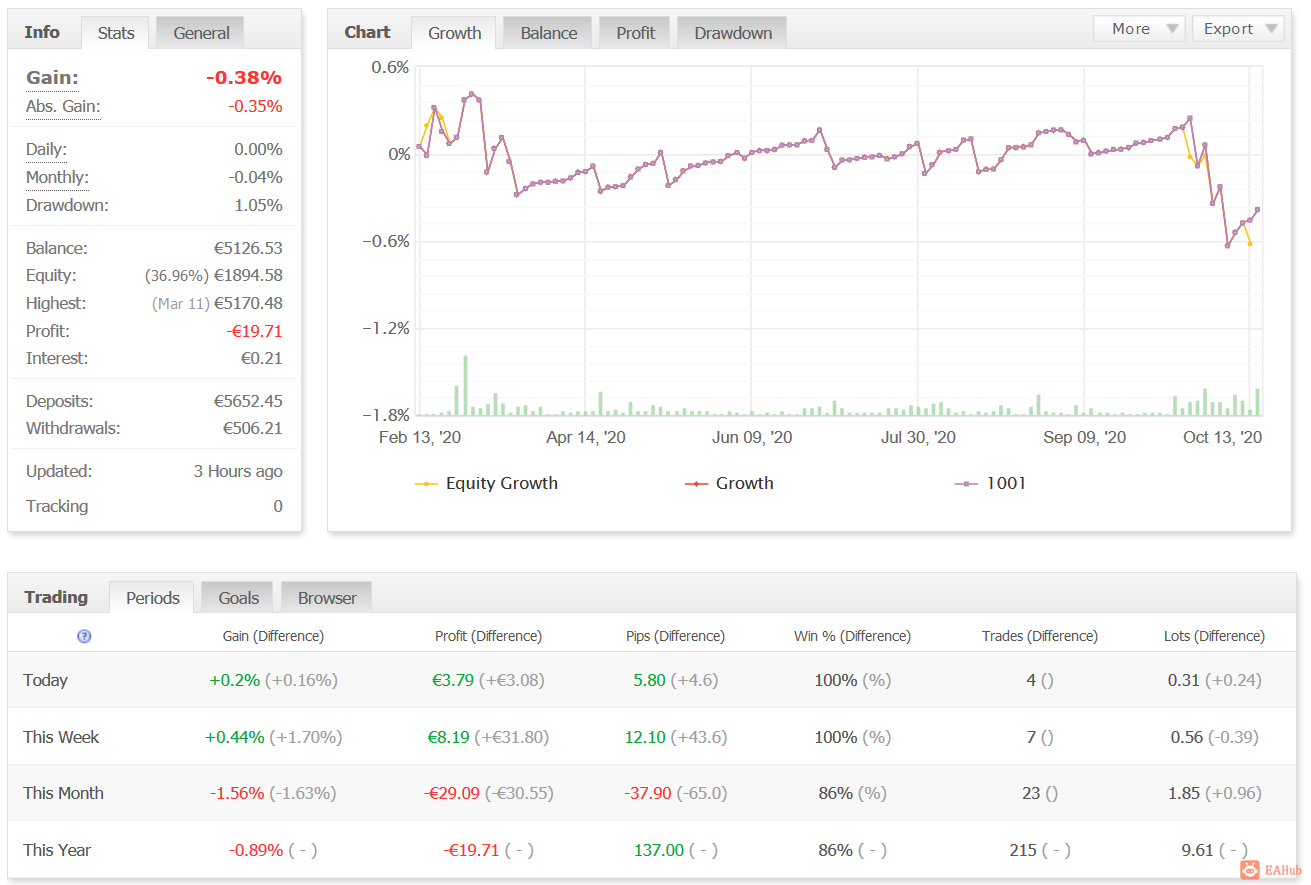Show the Balance chart tab
1311x885 pixels.
point(548,33)
